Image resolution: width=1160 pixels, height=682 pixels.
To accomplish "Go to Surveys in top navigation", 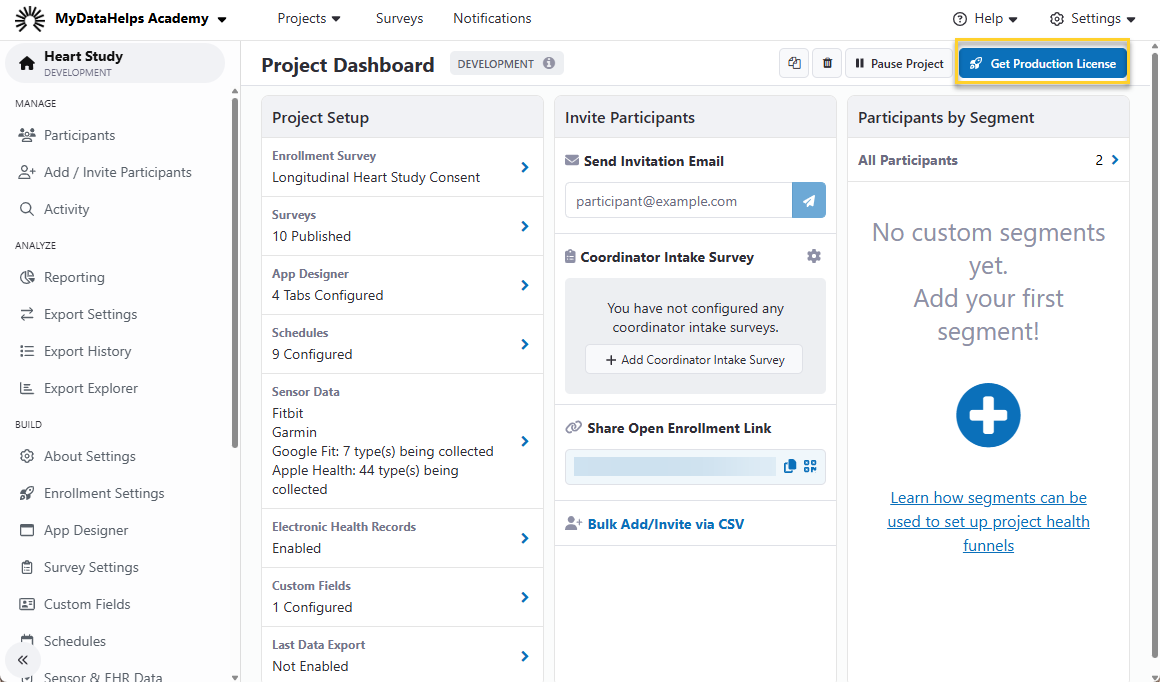I will [399, 18].
